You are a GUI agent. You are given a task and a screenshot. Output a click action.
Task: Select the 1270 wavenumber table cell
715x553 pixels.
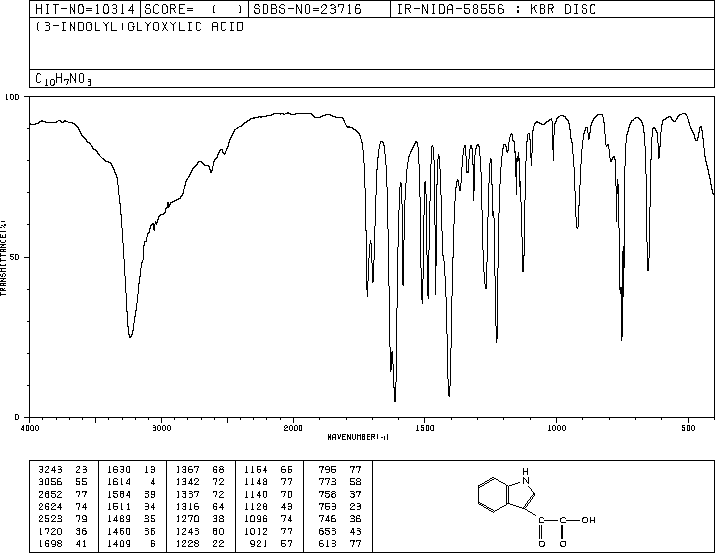coord(187,519)
